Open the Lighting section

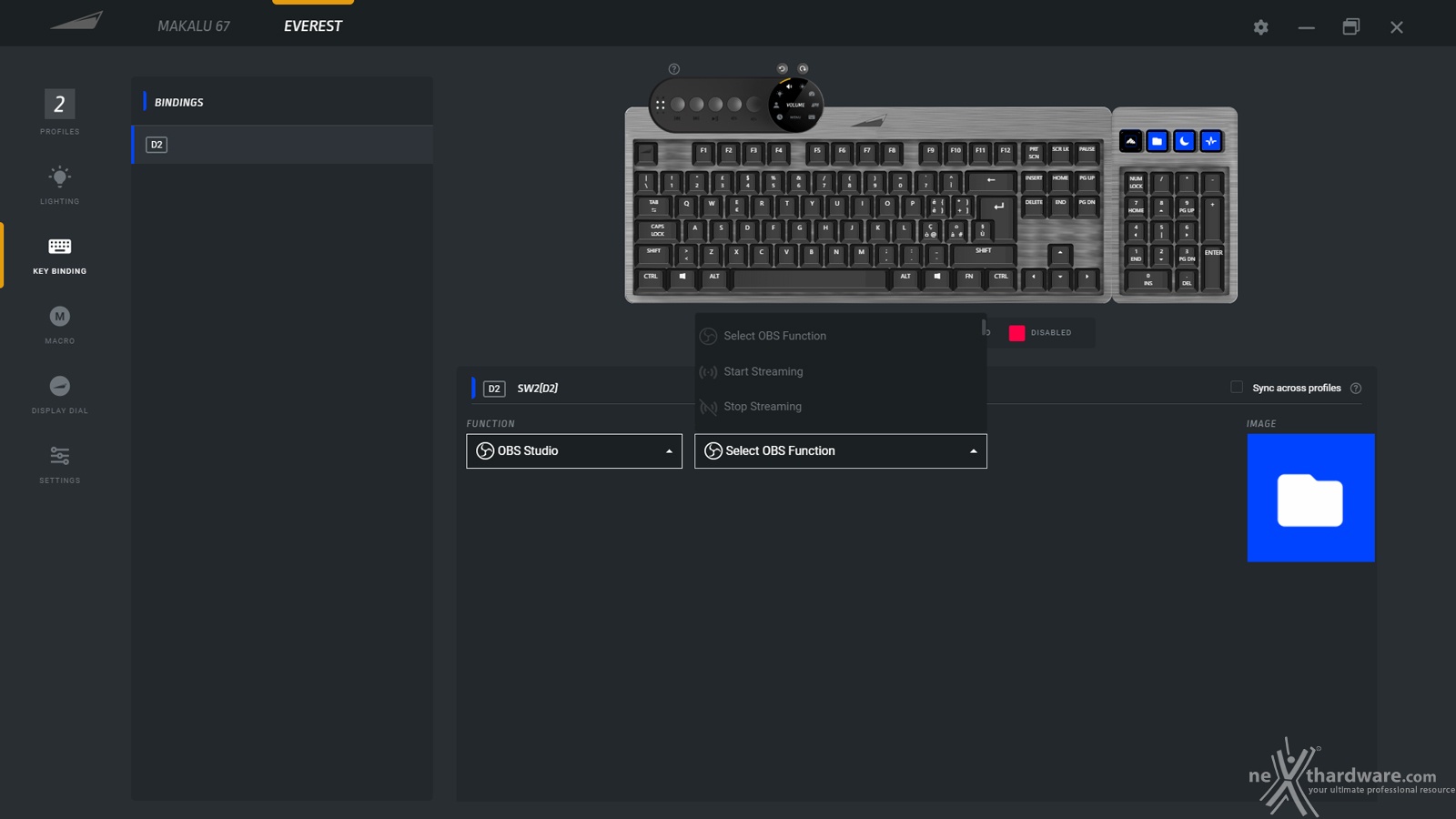tap(59, 184)
